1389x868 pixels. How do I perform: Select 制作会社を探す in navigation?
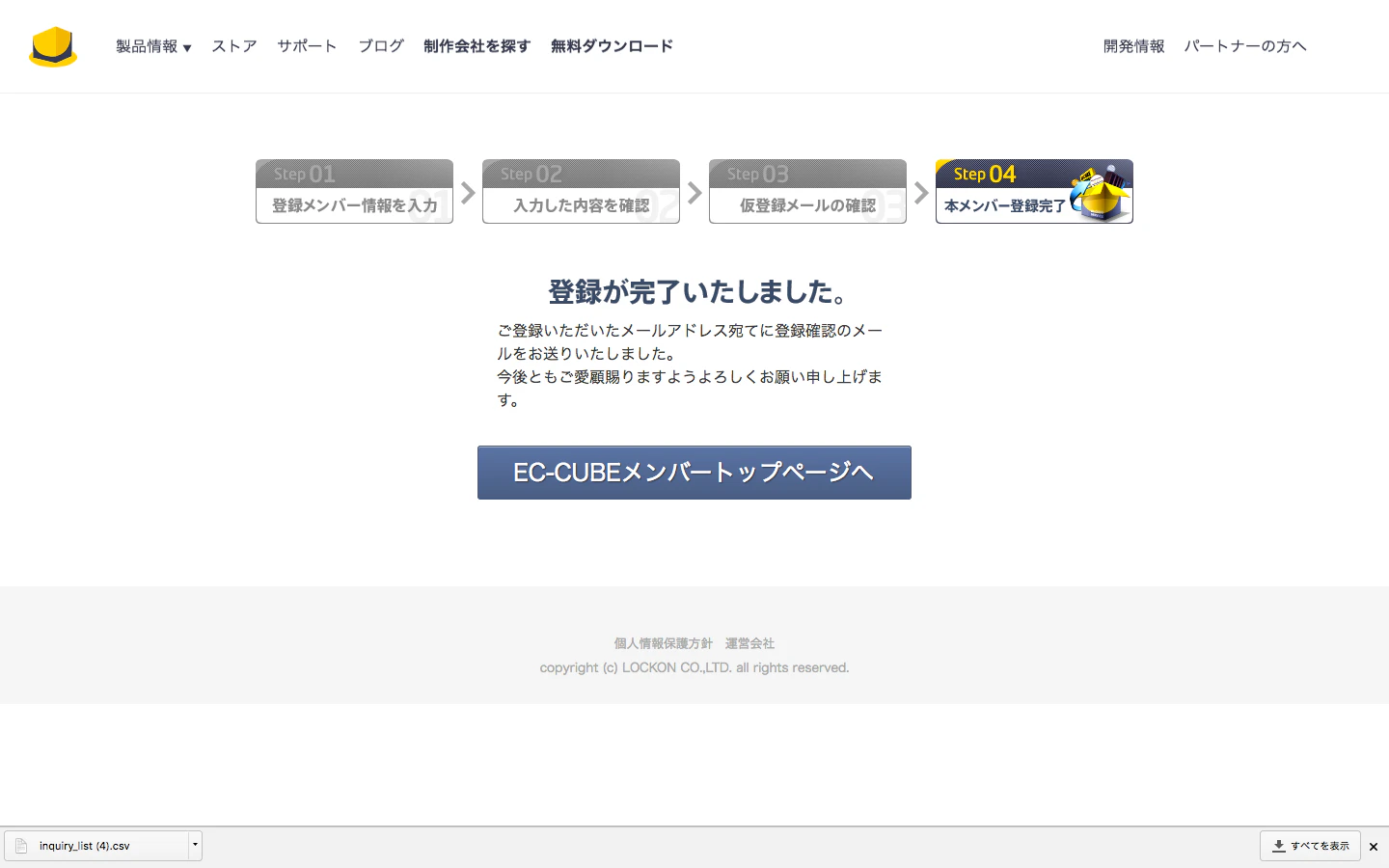pyautogui.click(x=477, y=46)
